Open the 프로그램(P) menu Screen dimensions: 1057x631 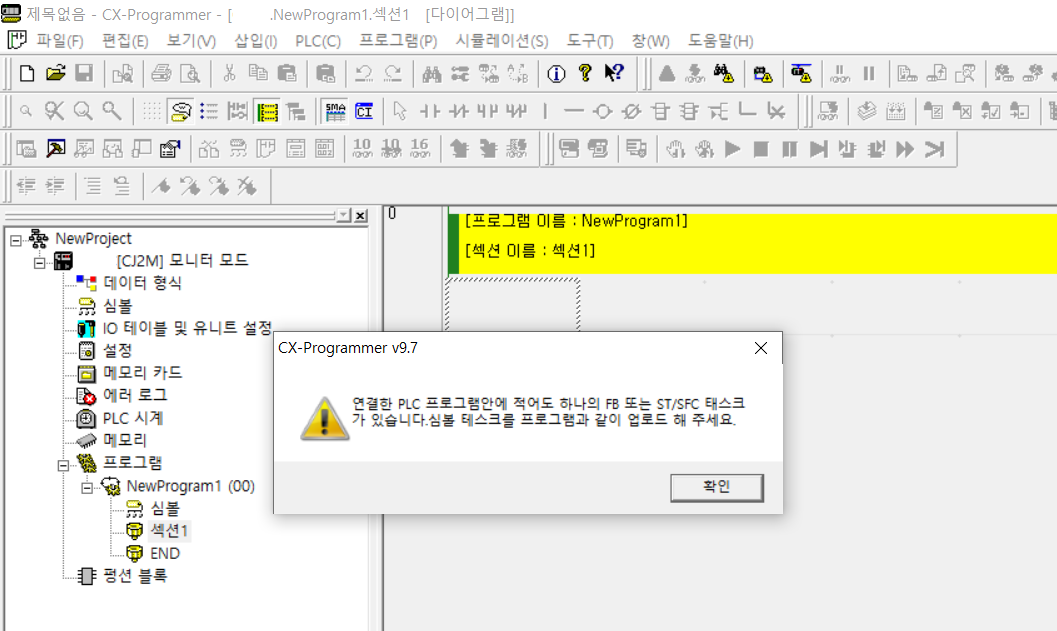398,41
